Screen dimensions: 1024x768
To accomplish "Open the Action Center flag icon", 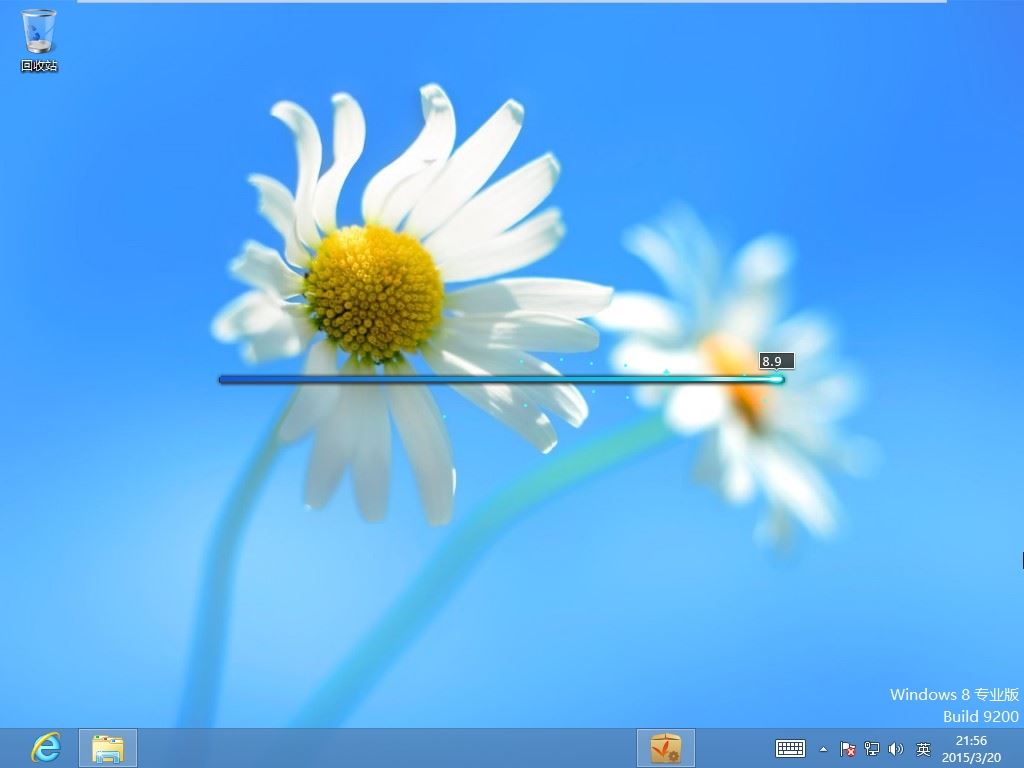I will 848,749.
